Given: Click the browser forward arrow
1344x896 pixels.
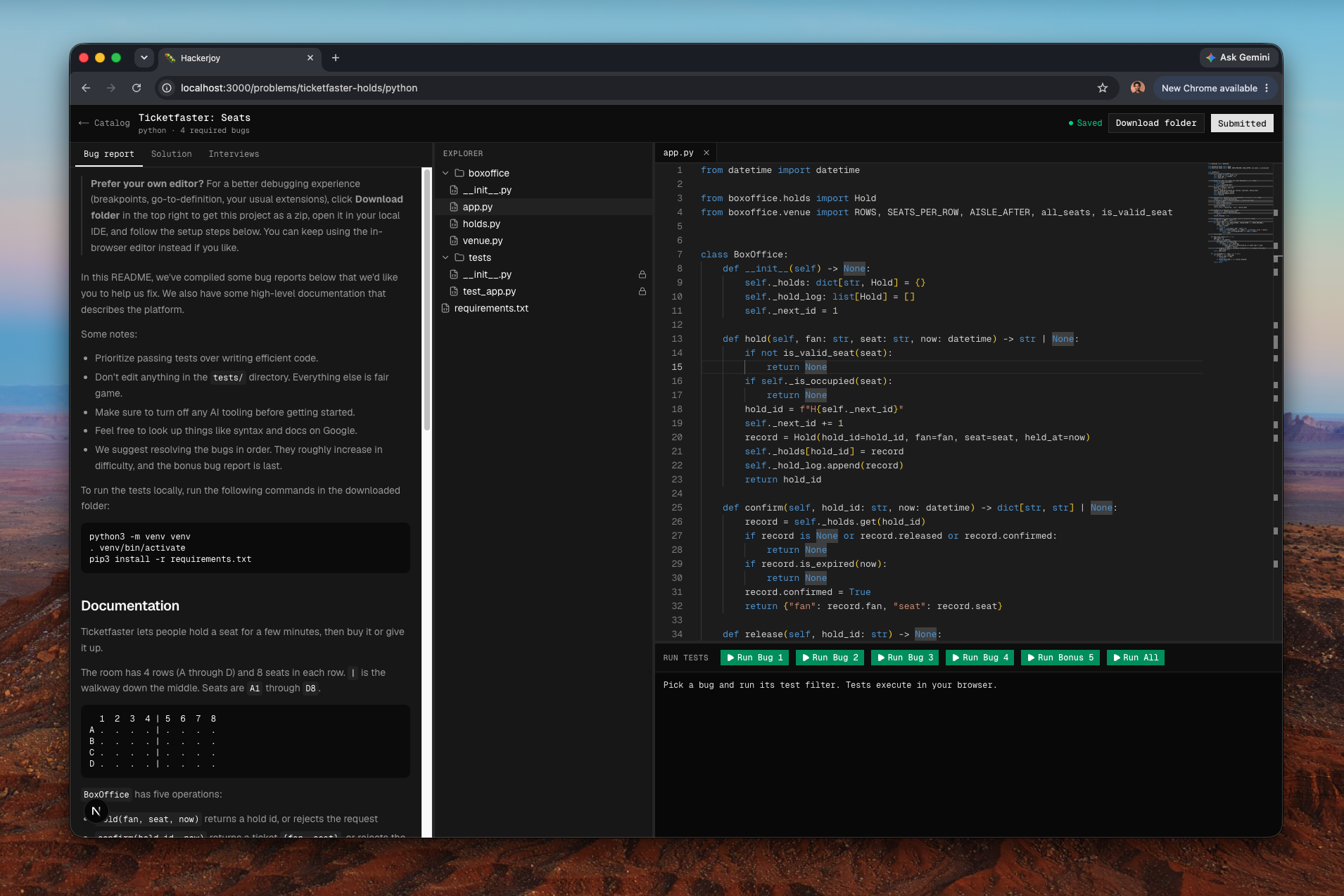Looking at the screenshot, I should [111, 88].
